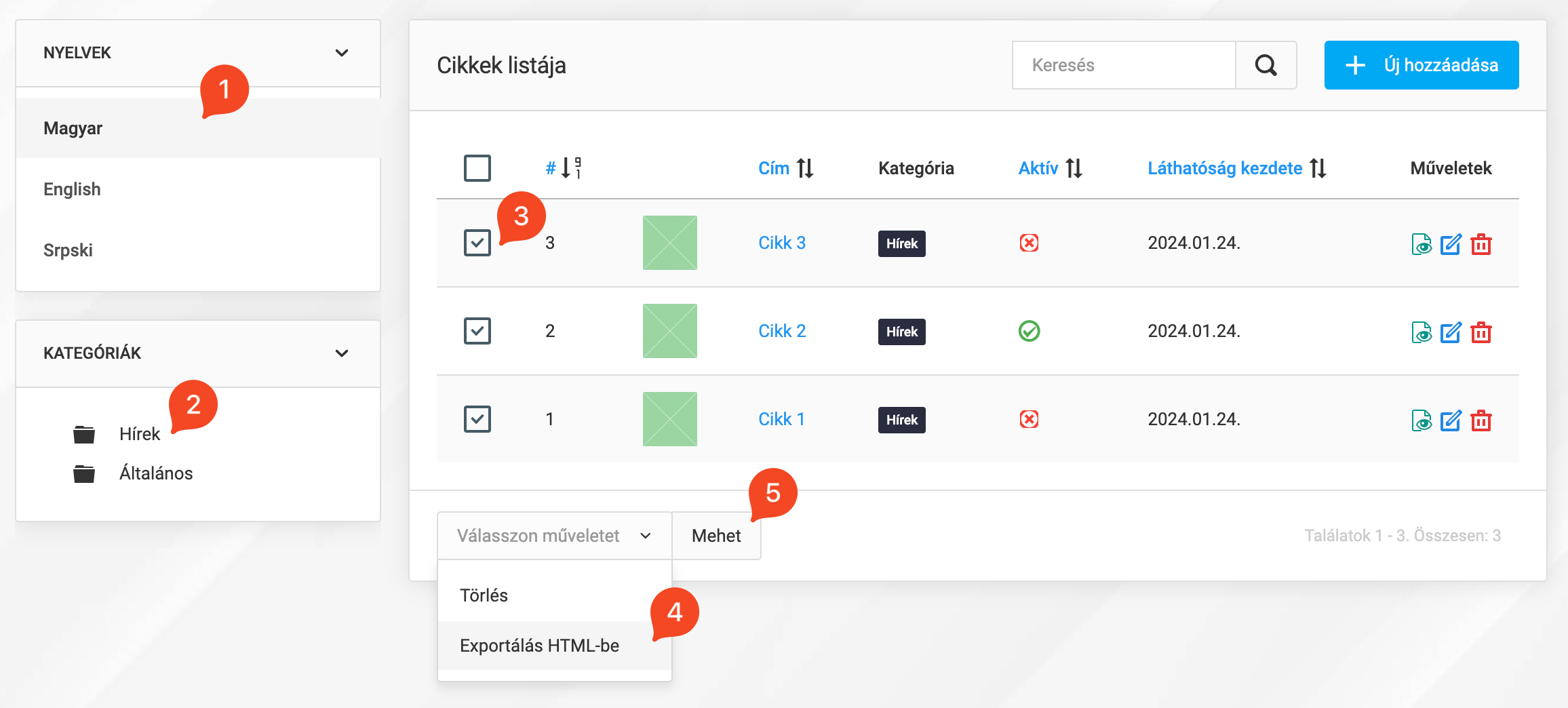
Task: Click into the Keresés search field
Action: [x=1123, y=65]
